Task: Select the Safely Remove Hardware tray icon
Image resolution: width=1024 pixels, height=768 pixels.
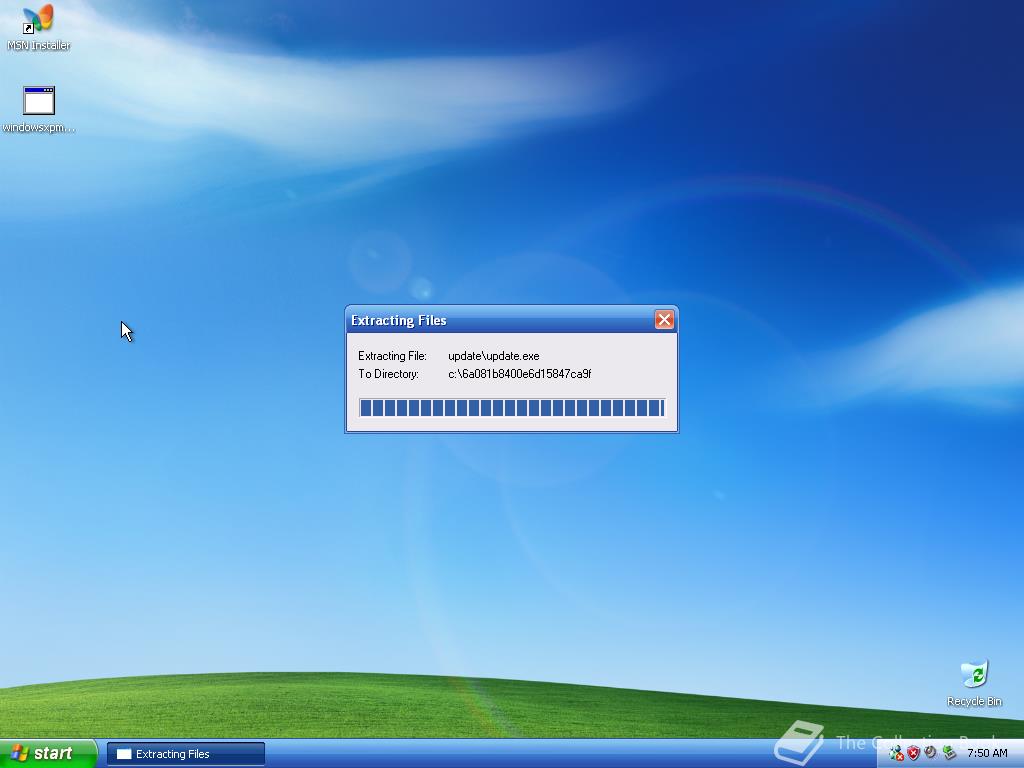Action: tap(947, 753)
